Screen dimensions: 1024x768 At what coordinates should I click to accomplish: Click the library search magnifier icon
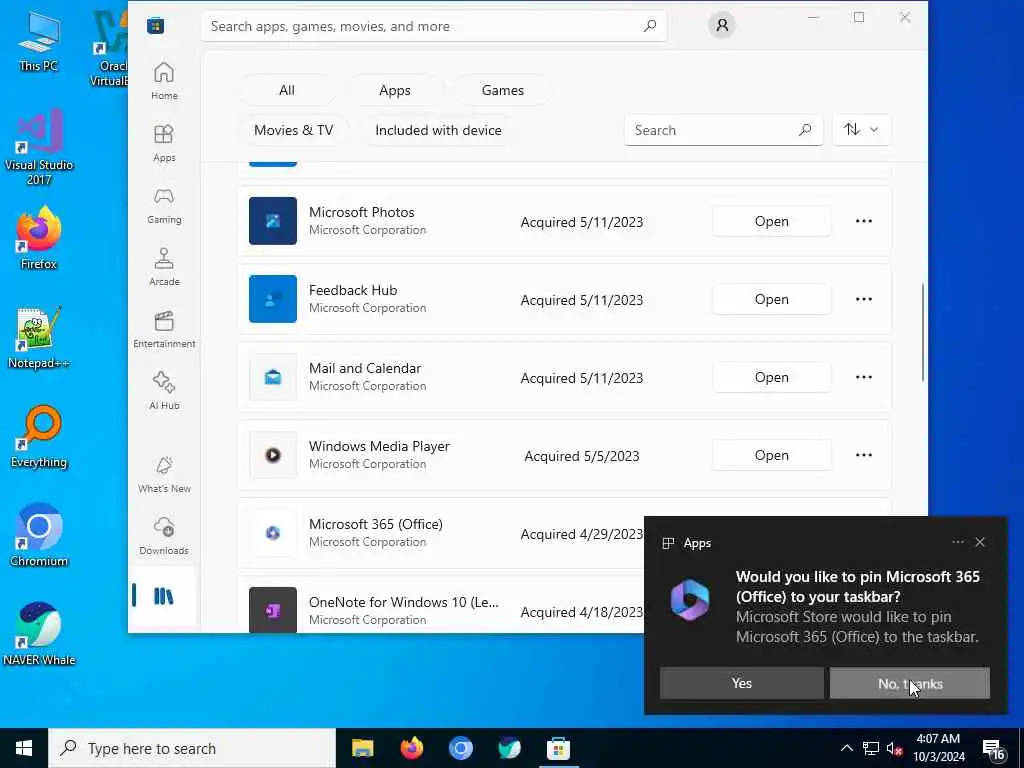tap(805, 130)
